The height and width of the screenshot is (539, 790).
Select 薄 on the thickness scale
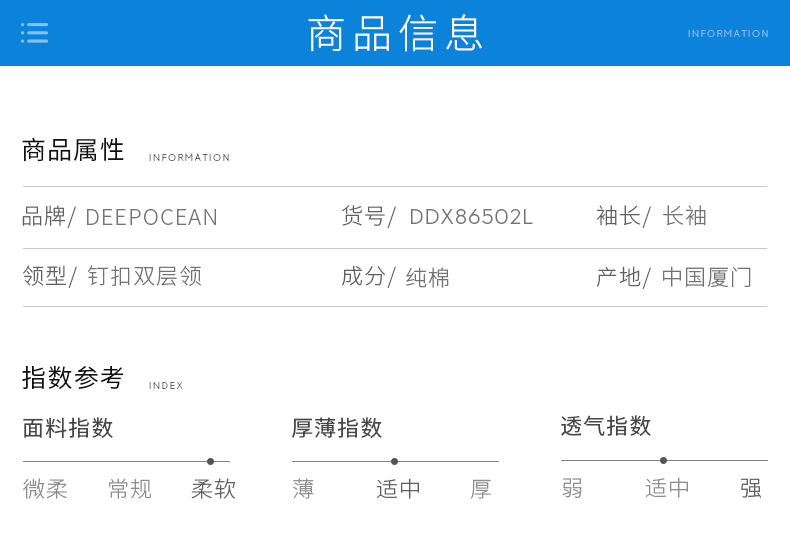pos(303,489)
